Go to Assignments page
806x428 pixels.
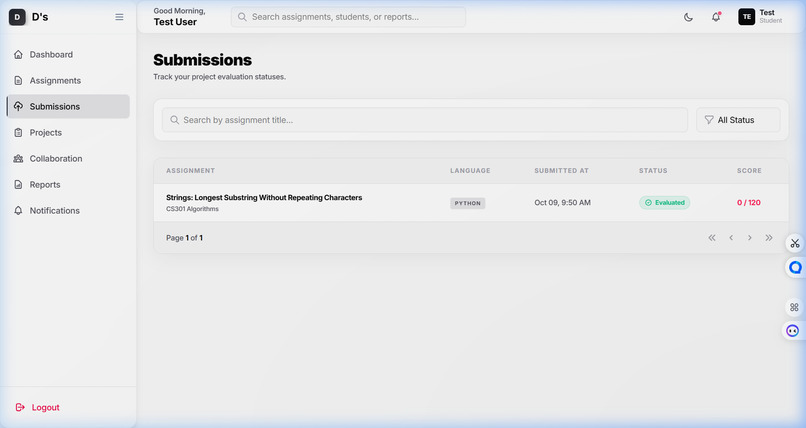[x=68, y=81]
